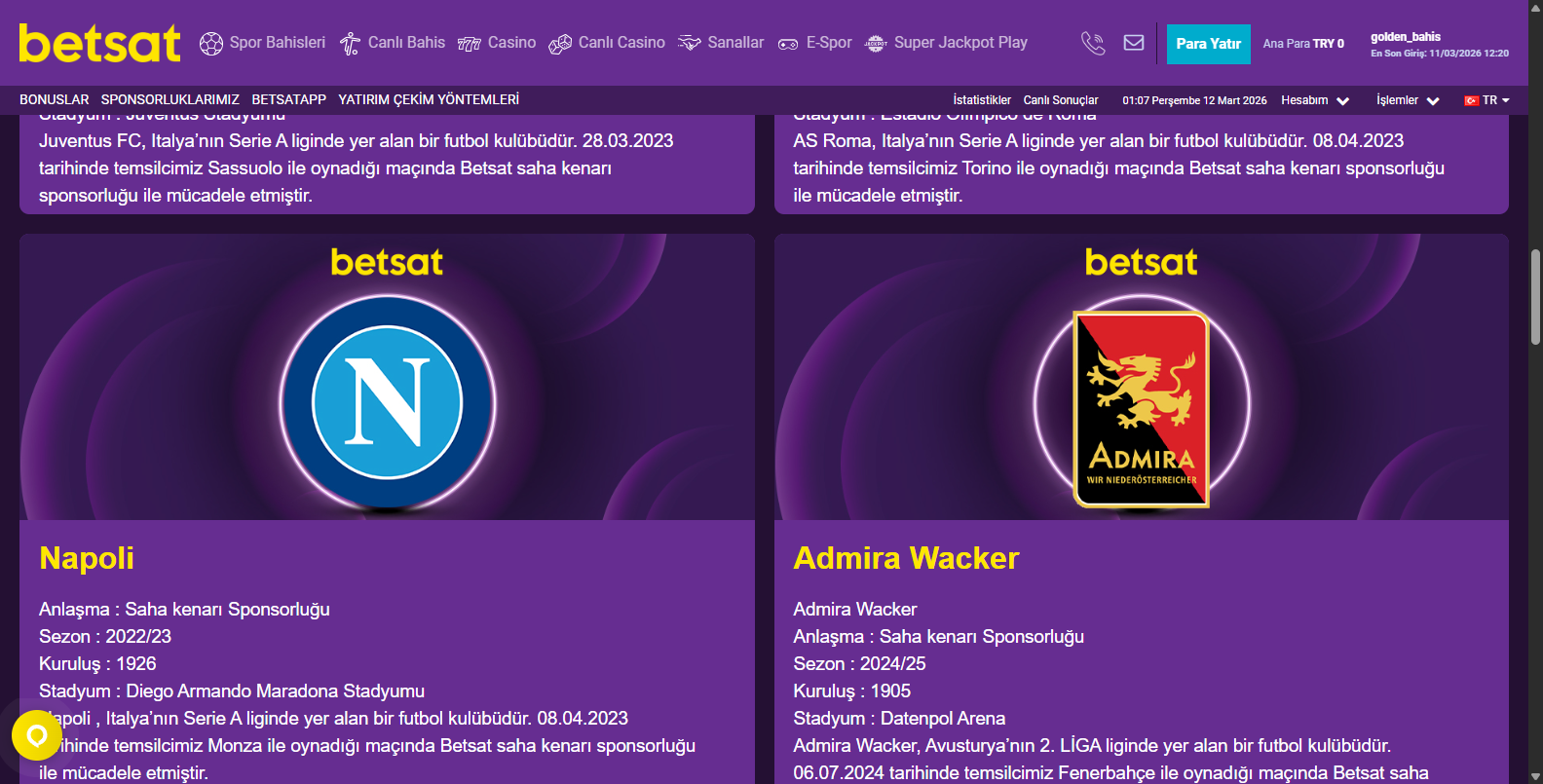This screenshot has width=1543, height=784.
Task: Click the Casino 777 slot icon
Action: coord(470,44)
